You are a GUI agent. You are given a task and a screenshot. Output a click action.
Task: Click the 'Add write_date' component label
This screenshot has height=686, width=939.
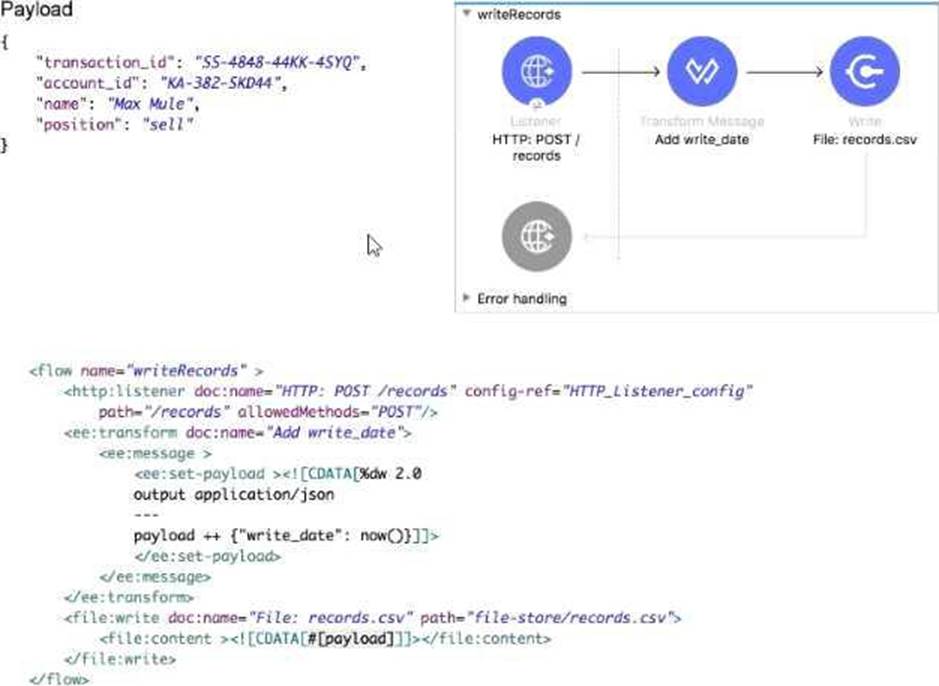(701, 140)
